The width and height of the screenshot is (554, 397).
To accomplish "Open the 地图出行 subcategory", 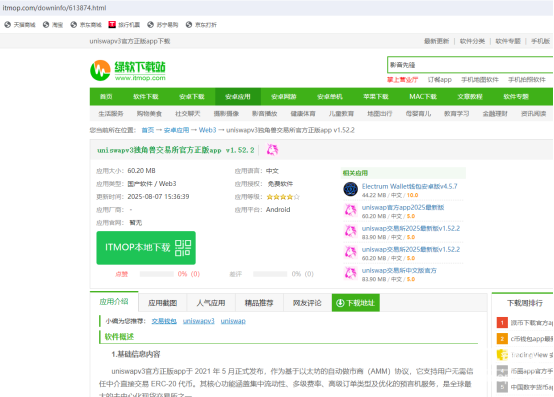I will pos(380,114).
